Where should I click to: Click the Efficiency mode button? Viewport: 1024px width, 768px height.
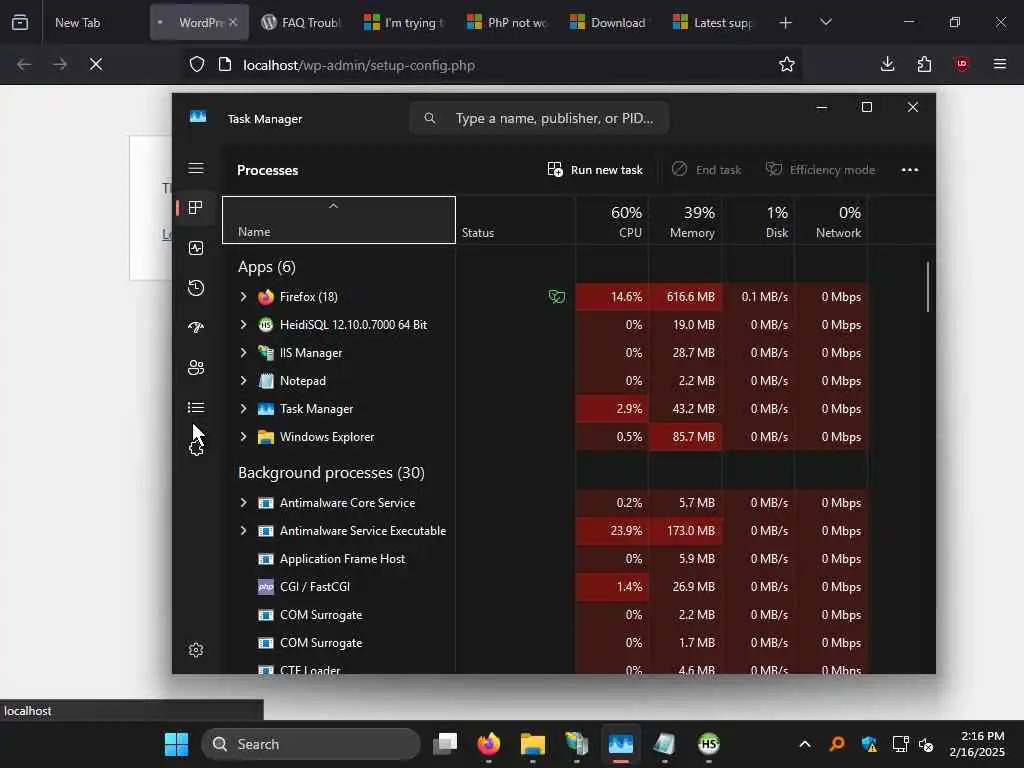820,170
